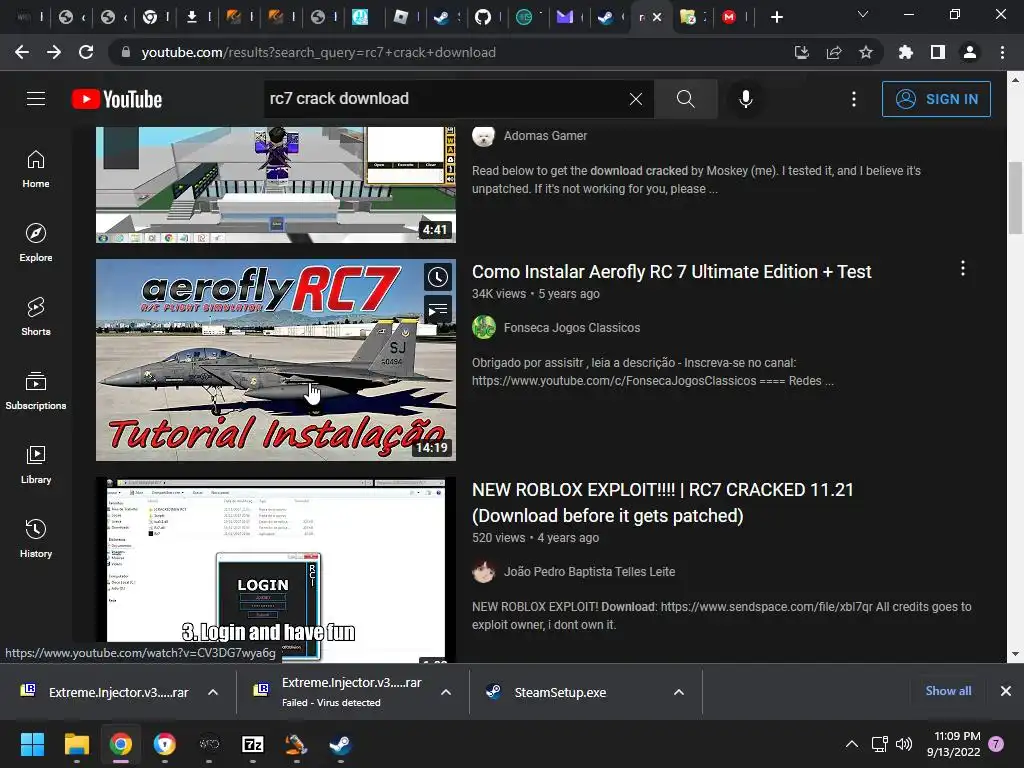Open Steam from taskbar
Screen dimensions: 1024x768
click(340, 744)
